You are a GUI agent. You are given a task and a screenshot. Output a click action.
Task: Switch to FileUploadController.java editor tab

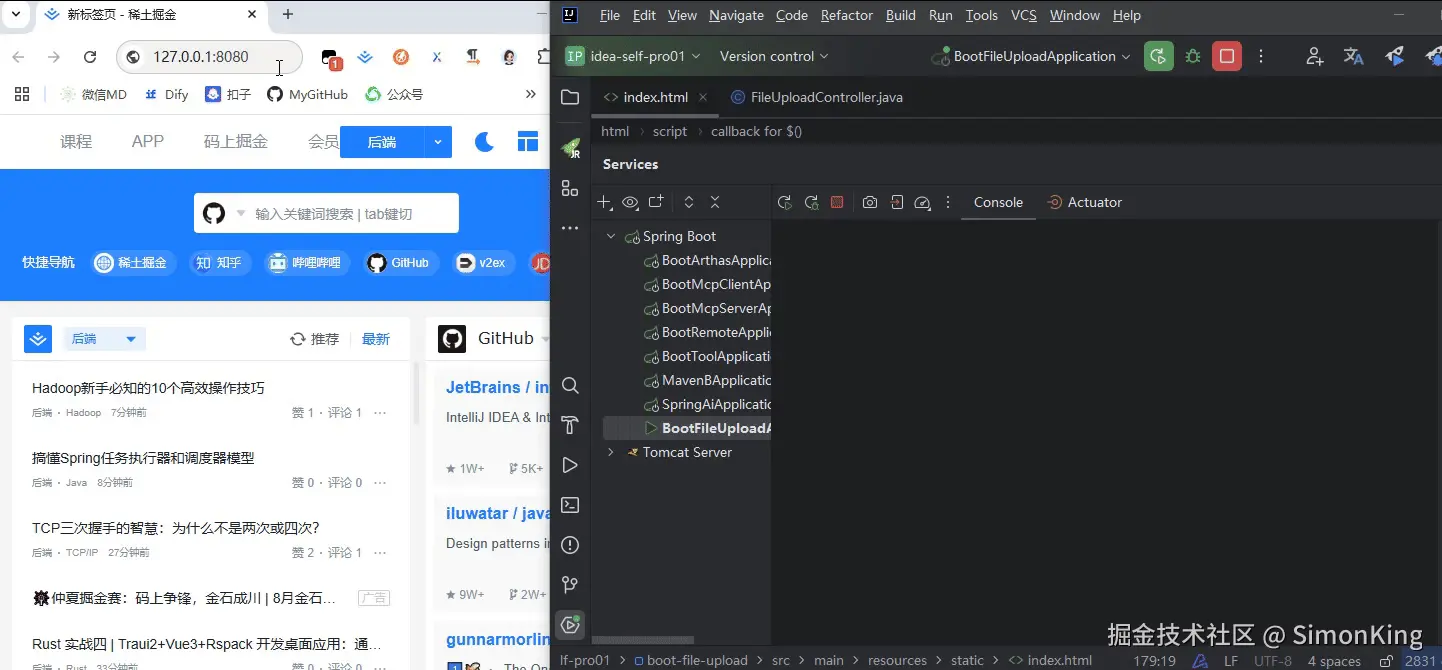[817, 97]
